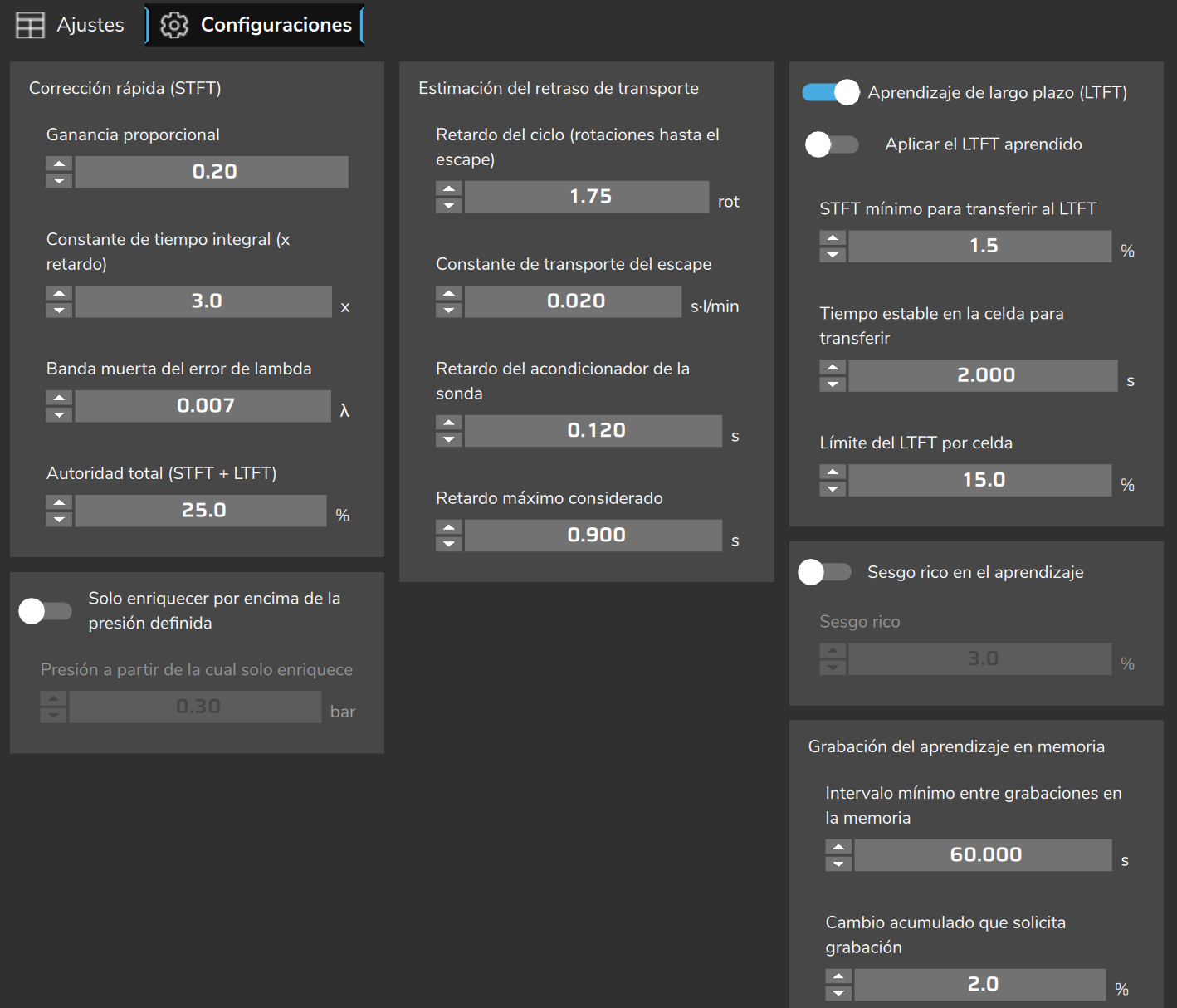Lower Constante de transporte del escape

[x=448, y=310]
